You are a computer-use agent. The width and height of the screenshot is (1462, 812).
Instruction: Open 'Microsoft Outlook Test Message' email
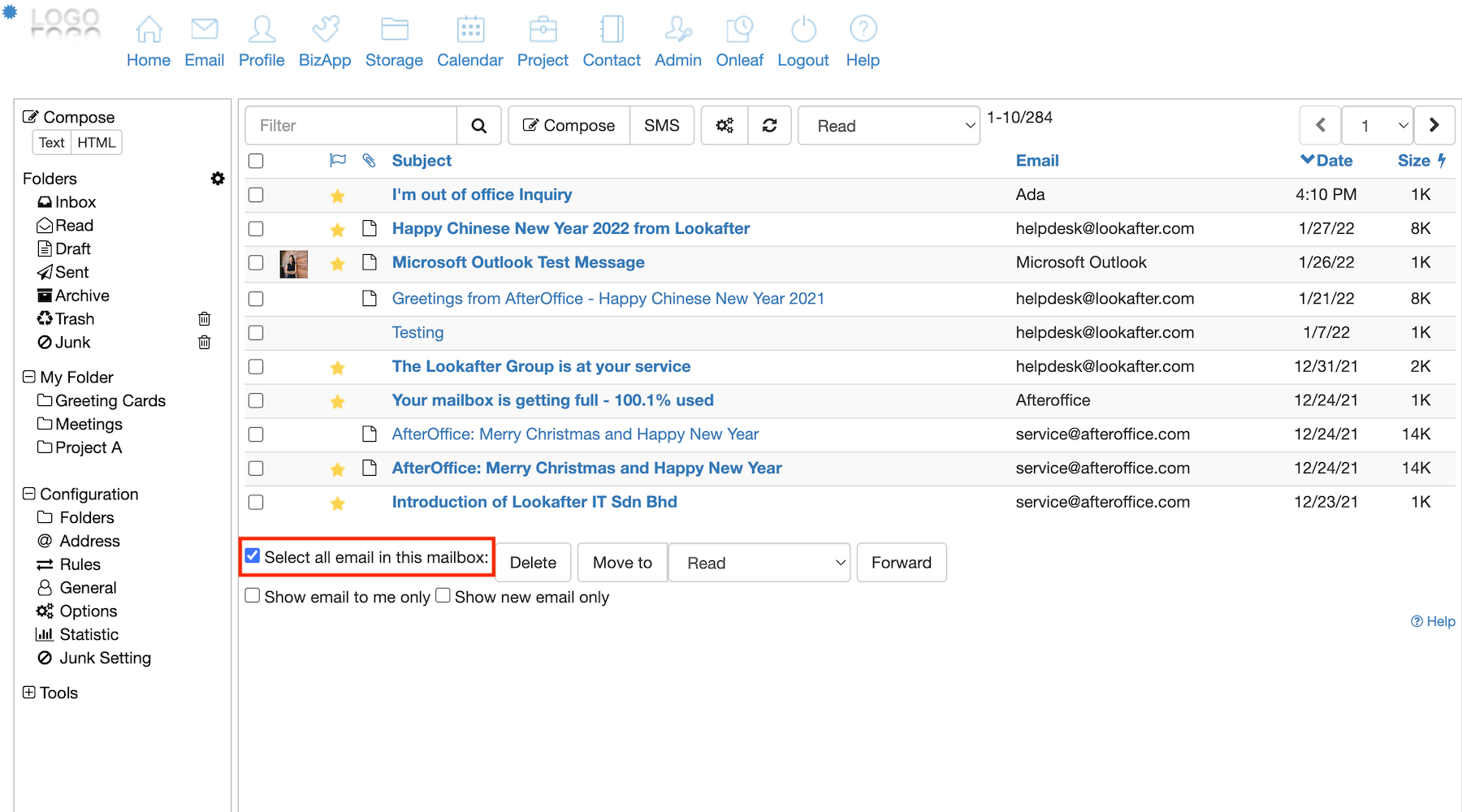tap(518, 262)
